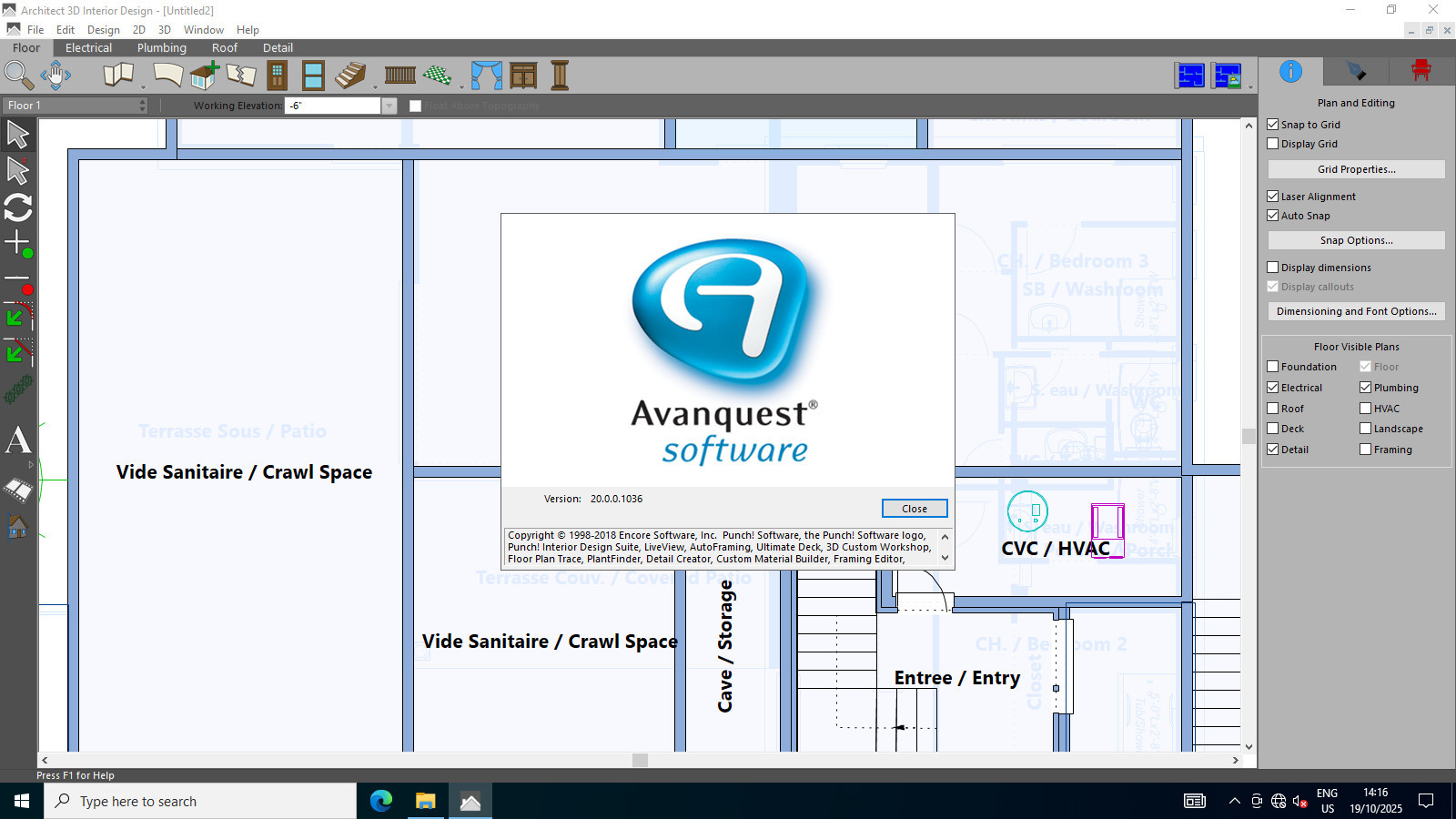Switch to the Plumbing tab

pyautogui.click(x=161, y=48)
